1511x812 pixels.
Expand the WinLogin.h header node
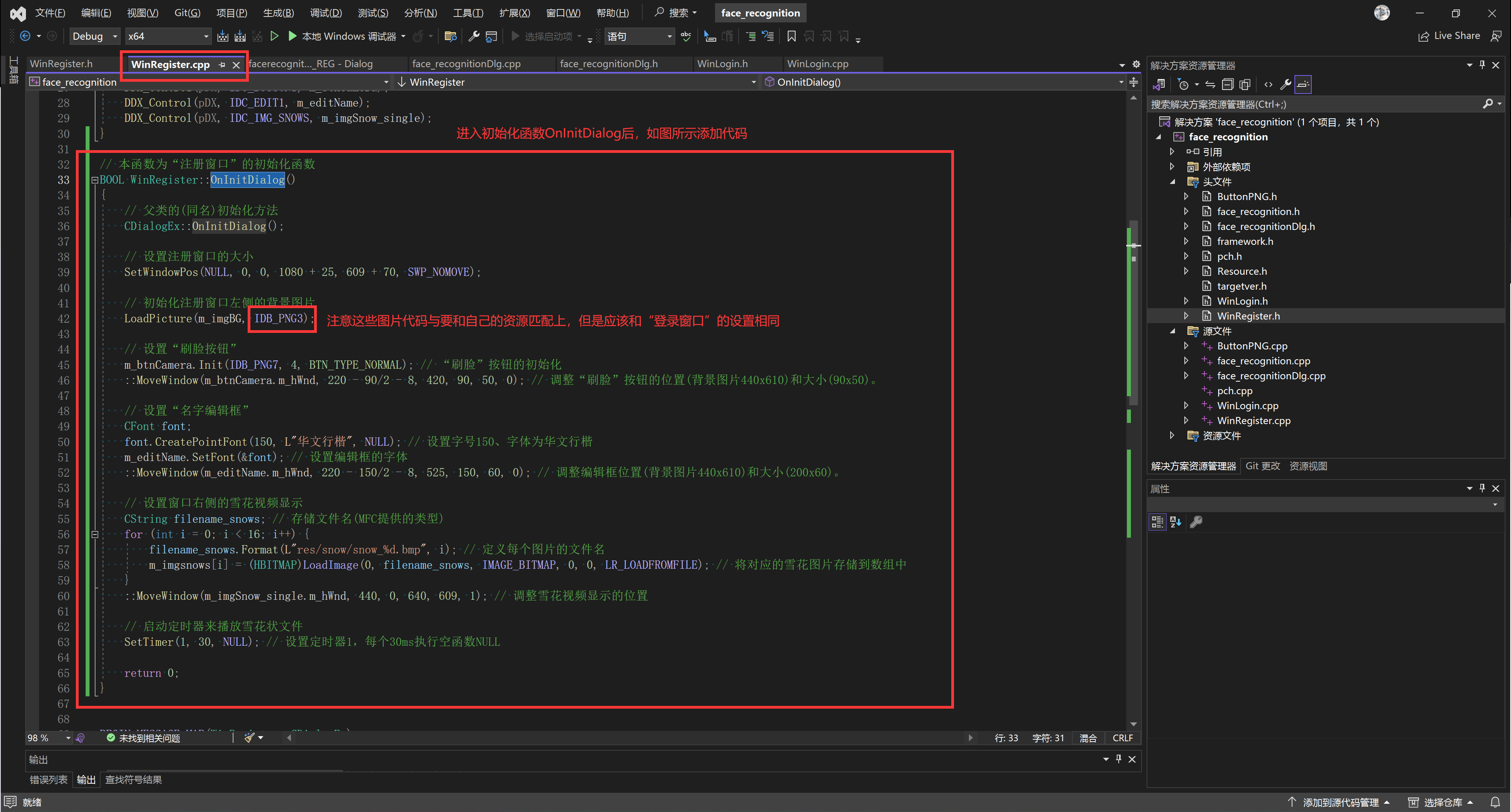pos(1186,300)
